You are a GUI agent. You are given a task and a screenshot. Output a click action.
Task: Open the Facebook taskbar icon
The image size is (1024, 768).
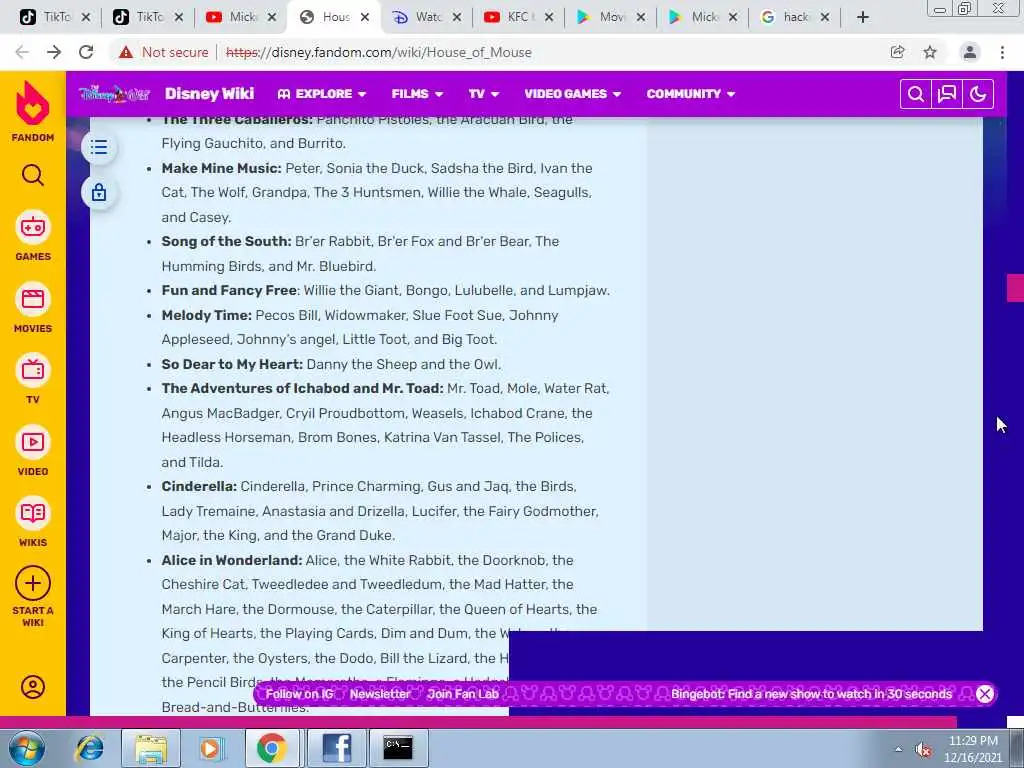coord(337,748)
